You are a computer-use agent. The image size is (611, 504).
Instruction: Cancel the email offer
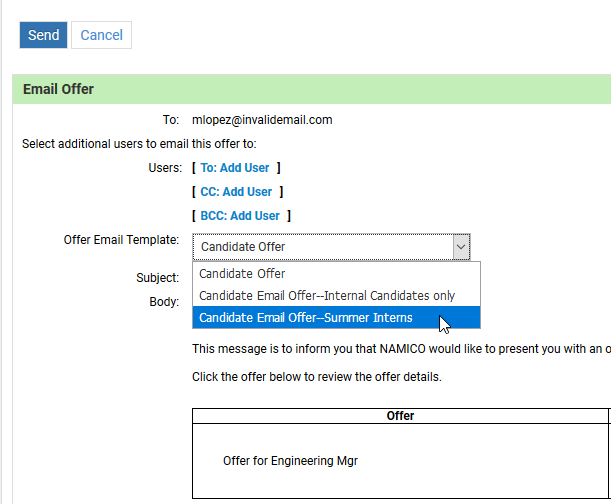point(101,35)
